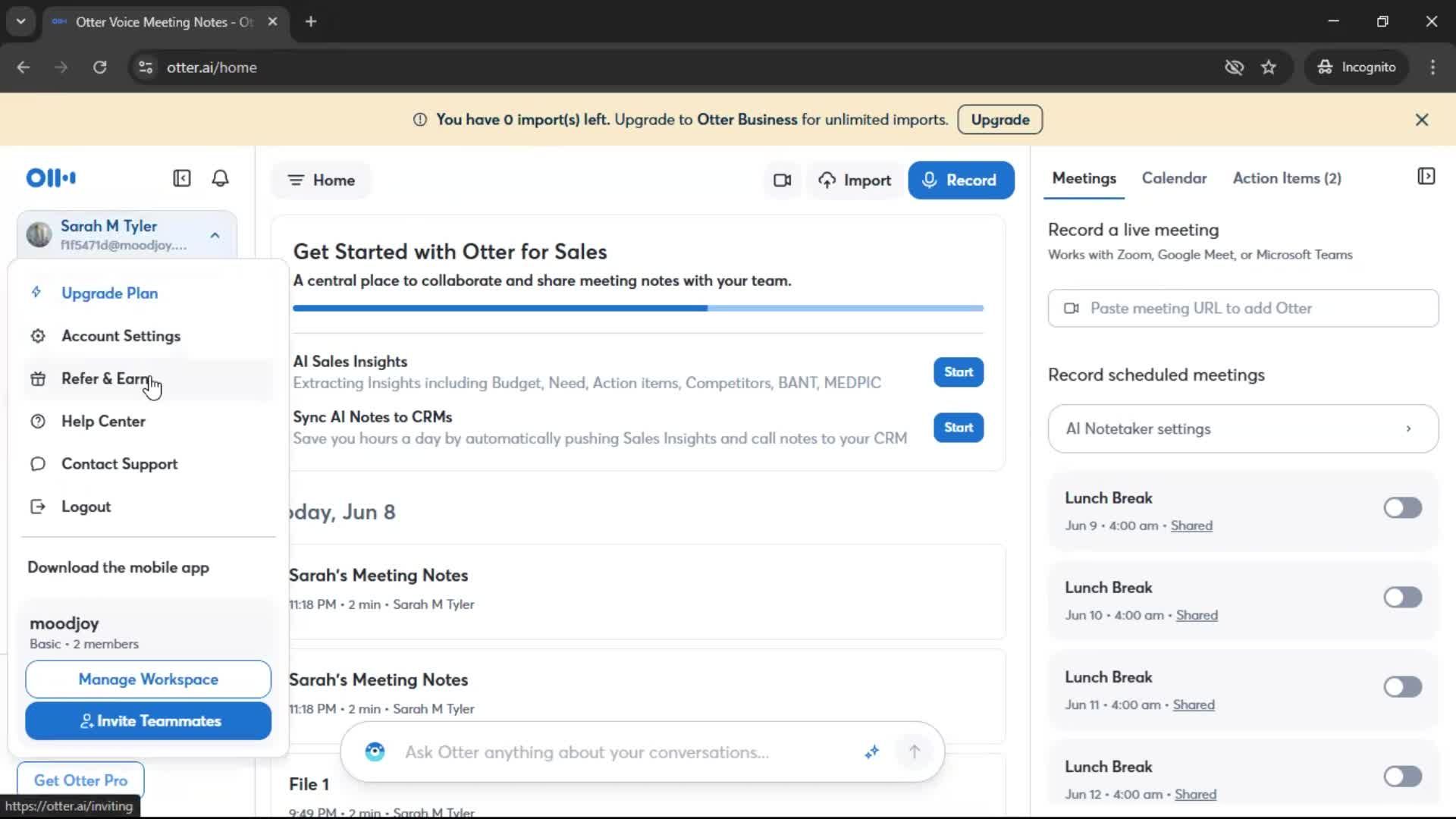Open the tab search dropdown arrow
1456x819 pixels.
coord(21,22)
